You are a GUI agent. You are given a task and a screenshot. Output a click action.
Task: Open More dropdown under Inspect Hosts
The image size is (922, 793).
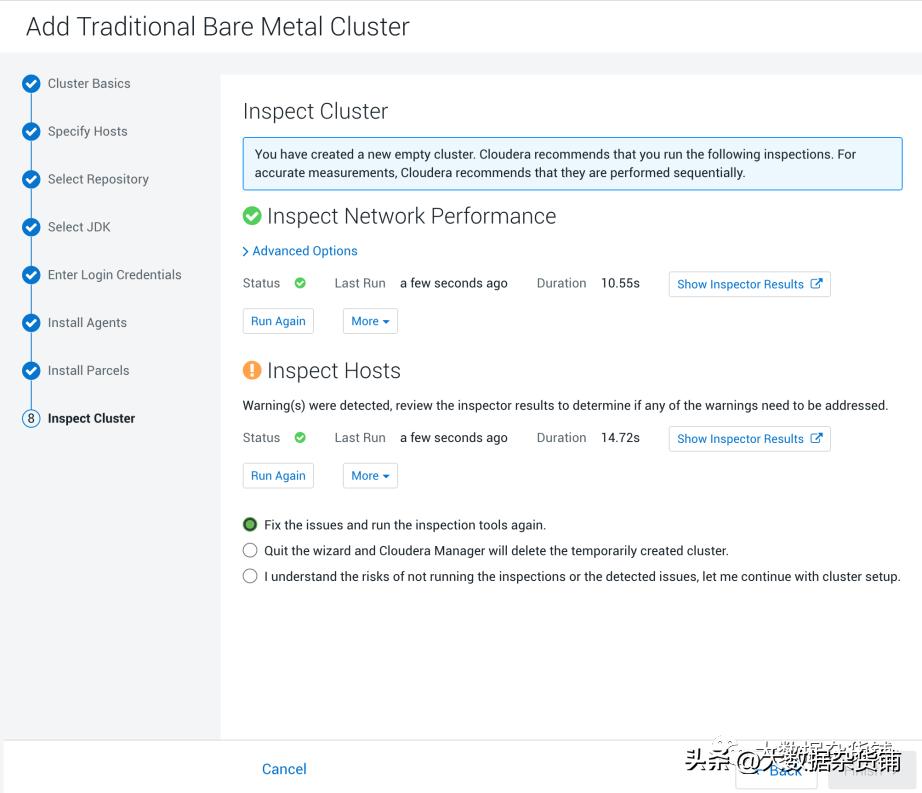tap(370, 476)
